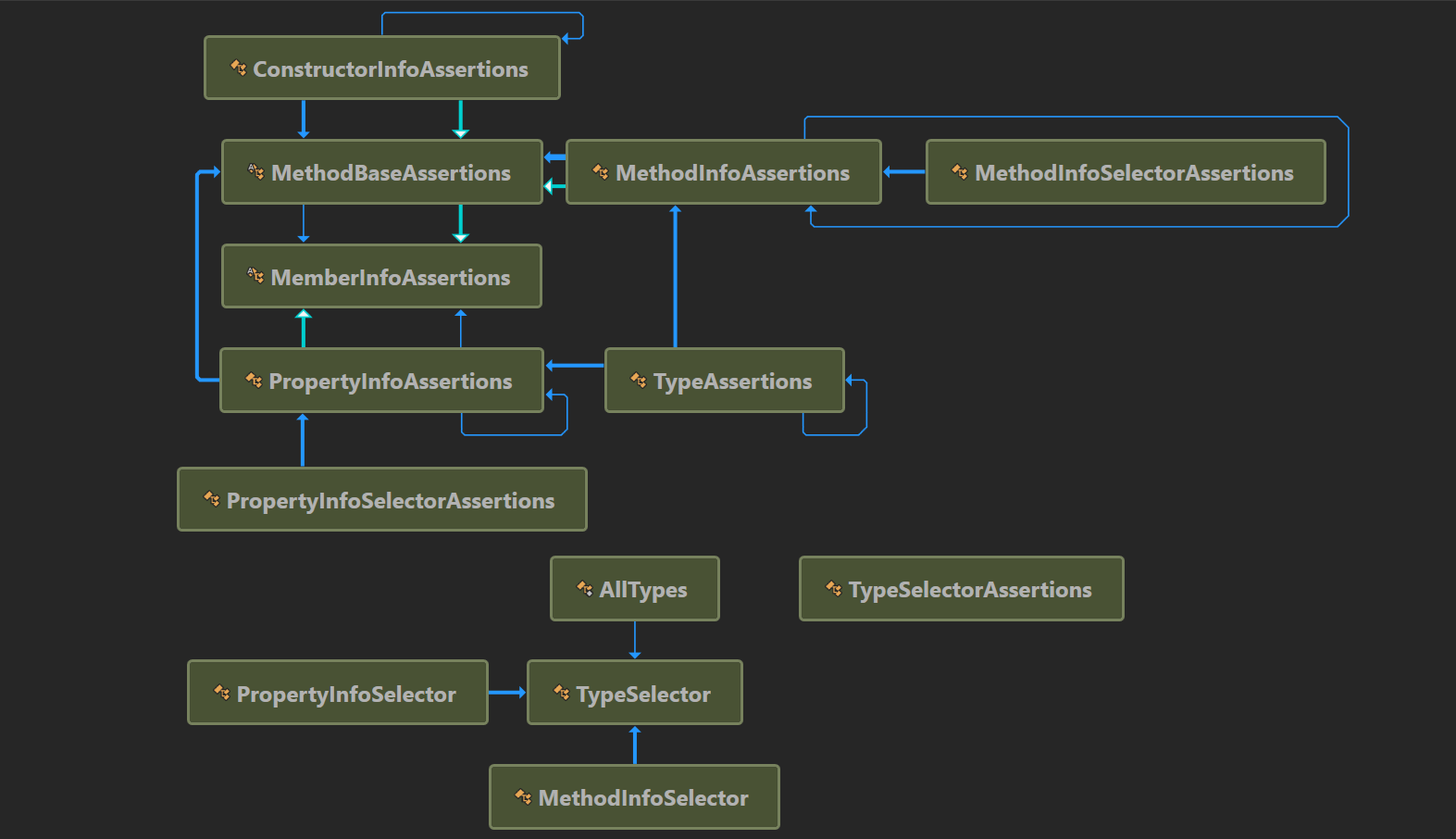Viewport: 1456px width, 839px height.
Task: Click the PropertyInfoAssertions class icon
Action: click(254, 380)
